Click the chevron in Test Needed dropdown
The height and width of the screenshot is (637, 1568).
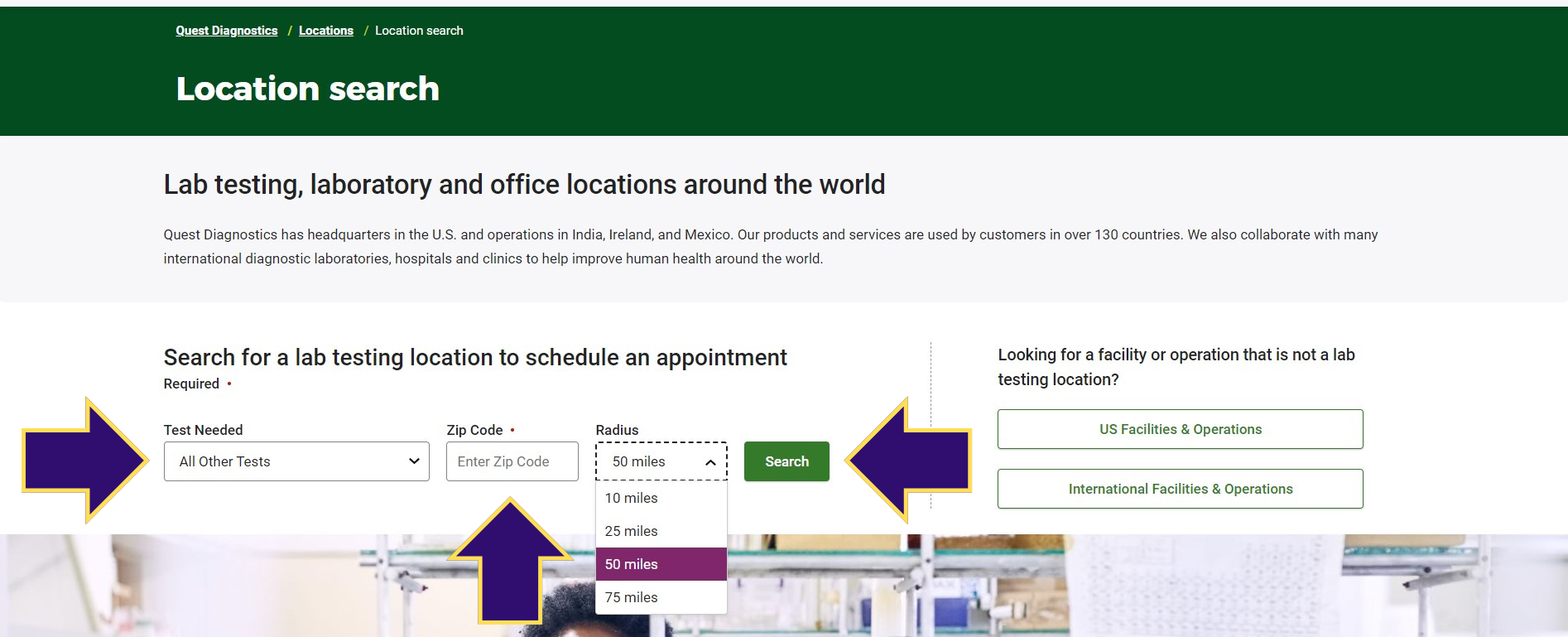414,461
